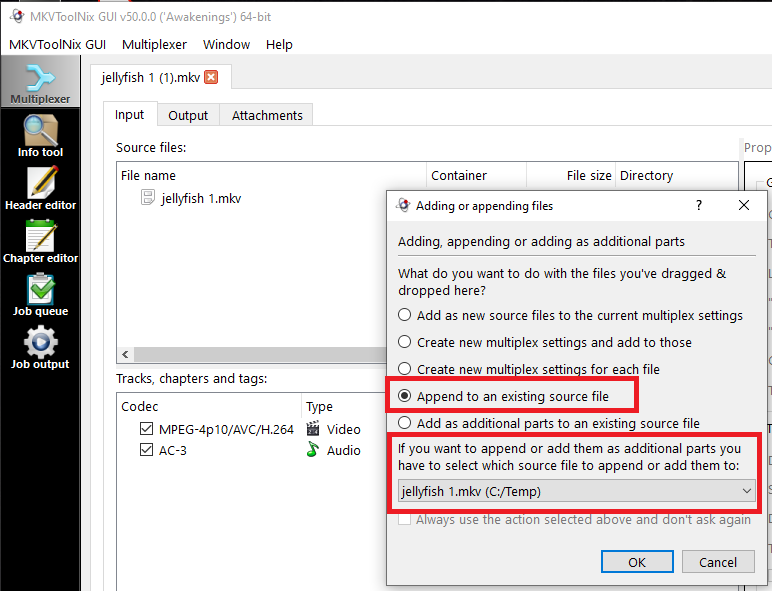Select the MPEG-4p10/AVC/H.264 codec row text

(226, 429)
